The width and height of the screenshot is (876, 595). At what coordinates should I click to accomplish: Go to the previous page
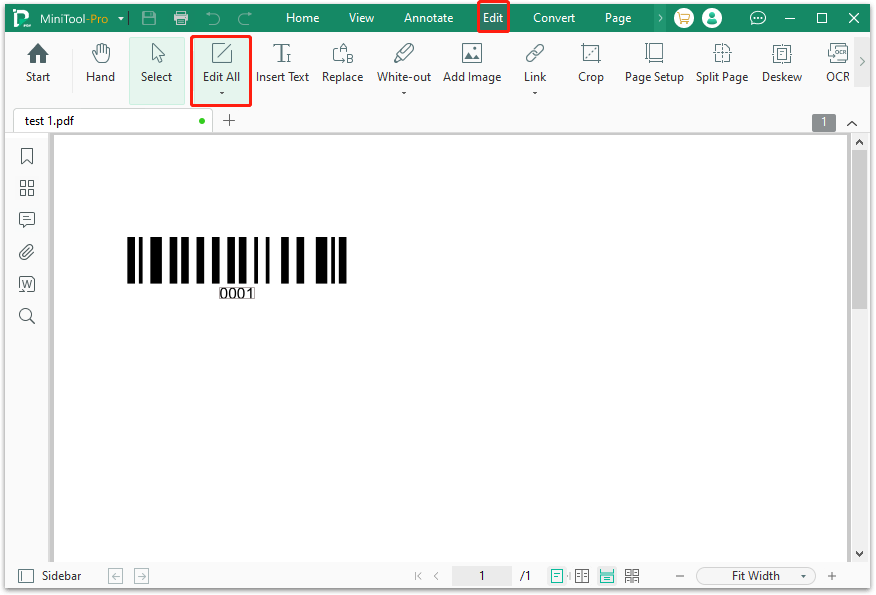tap(436, 576)
